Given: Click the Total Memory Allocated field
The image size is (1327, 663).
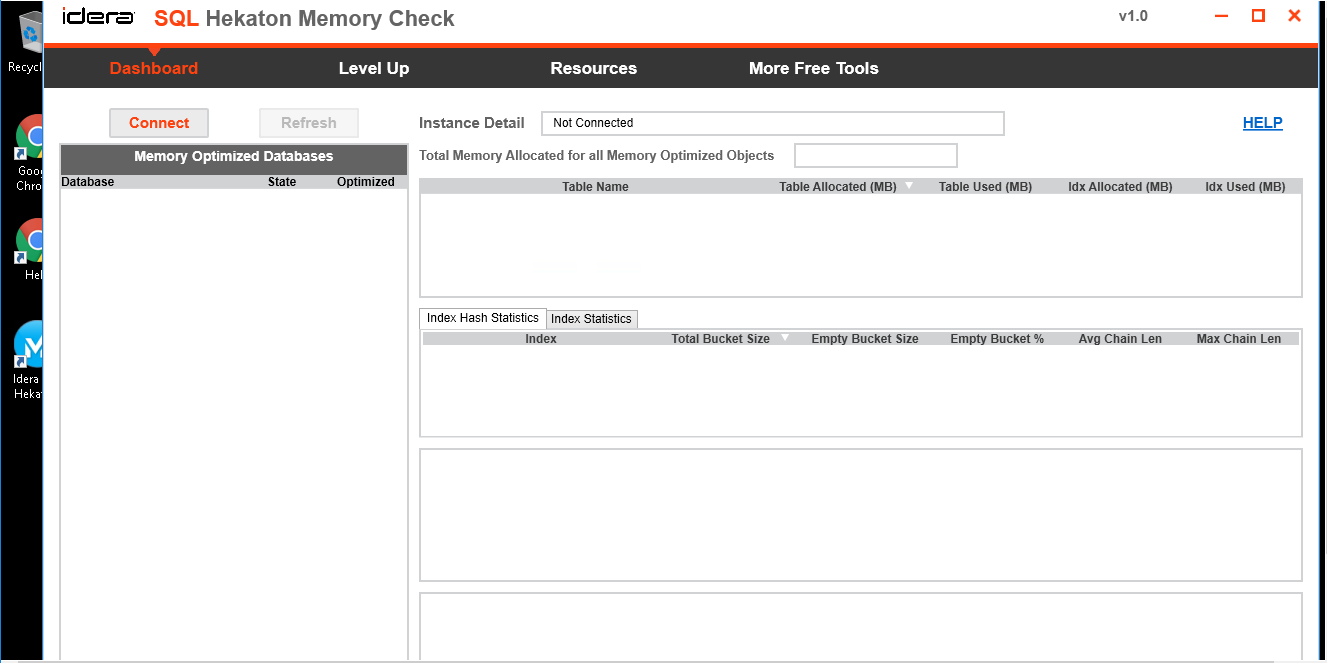Looking at the screenshot, I should [x=875, y=156].
